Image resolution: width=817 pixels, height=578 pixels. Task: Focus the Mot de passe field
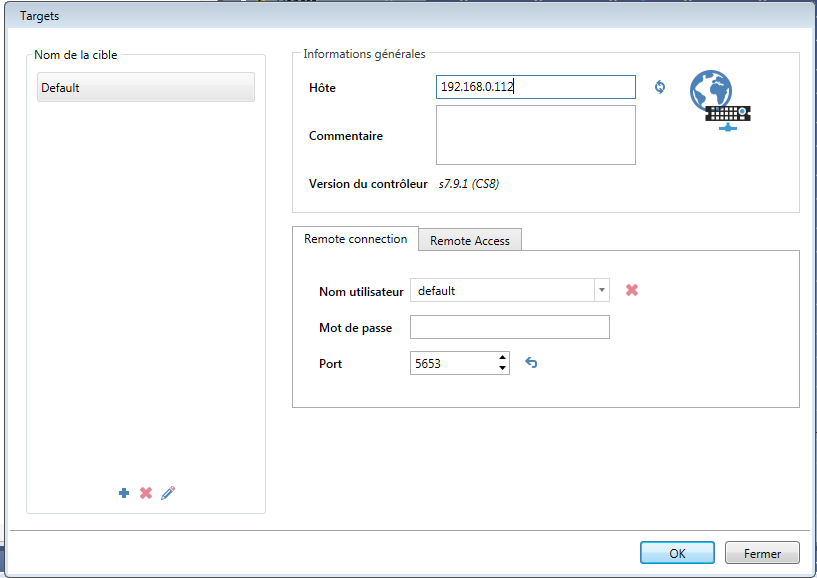[x=509, y=327]
